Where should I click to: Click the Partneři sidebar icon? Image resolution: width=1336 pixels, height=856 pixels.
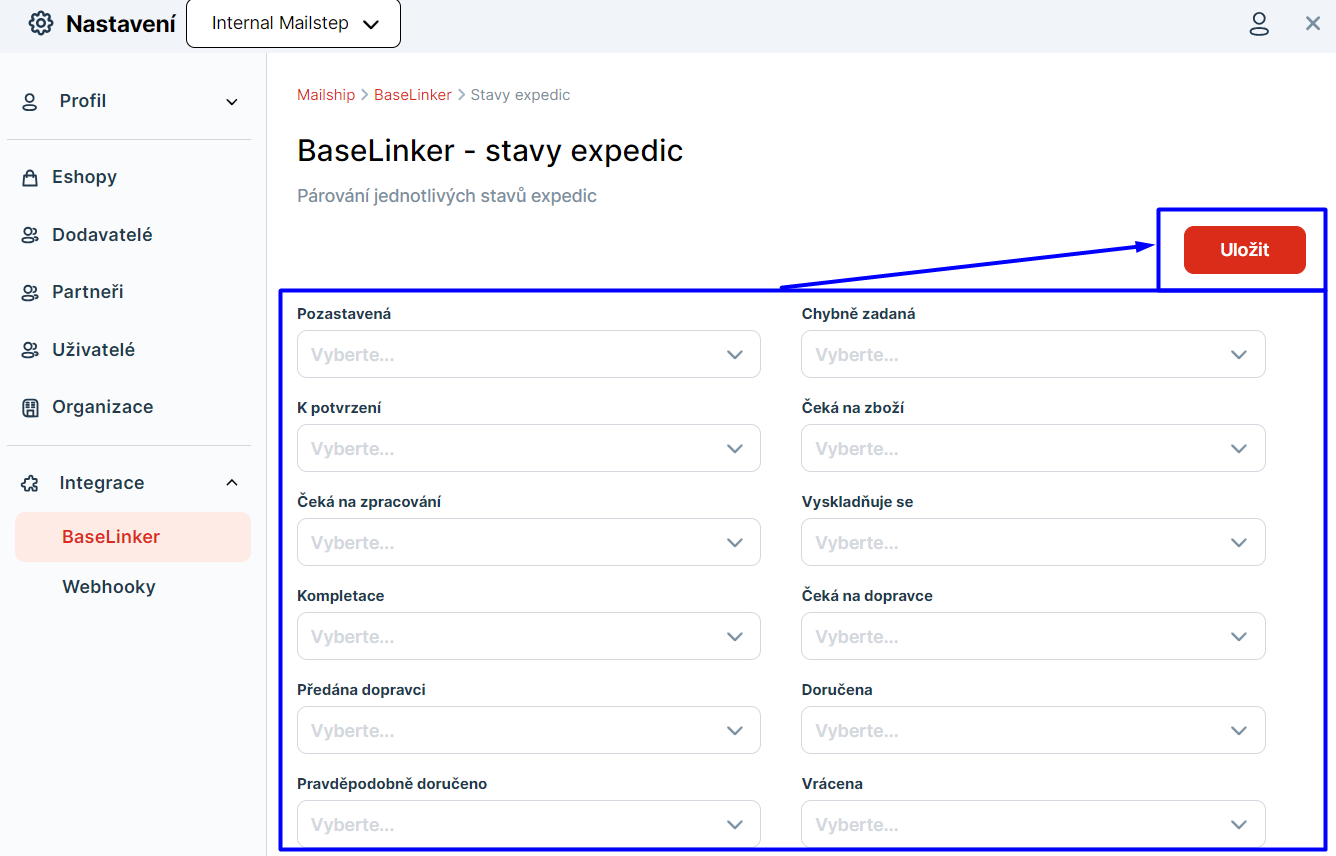click(x=30, y=293)
